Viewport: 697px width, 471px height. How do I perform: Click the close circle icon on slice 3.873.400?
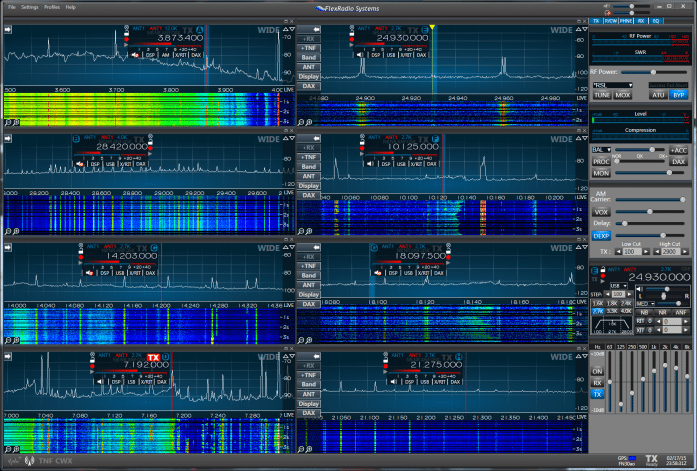[x=126, y=28]
